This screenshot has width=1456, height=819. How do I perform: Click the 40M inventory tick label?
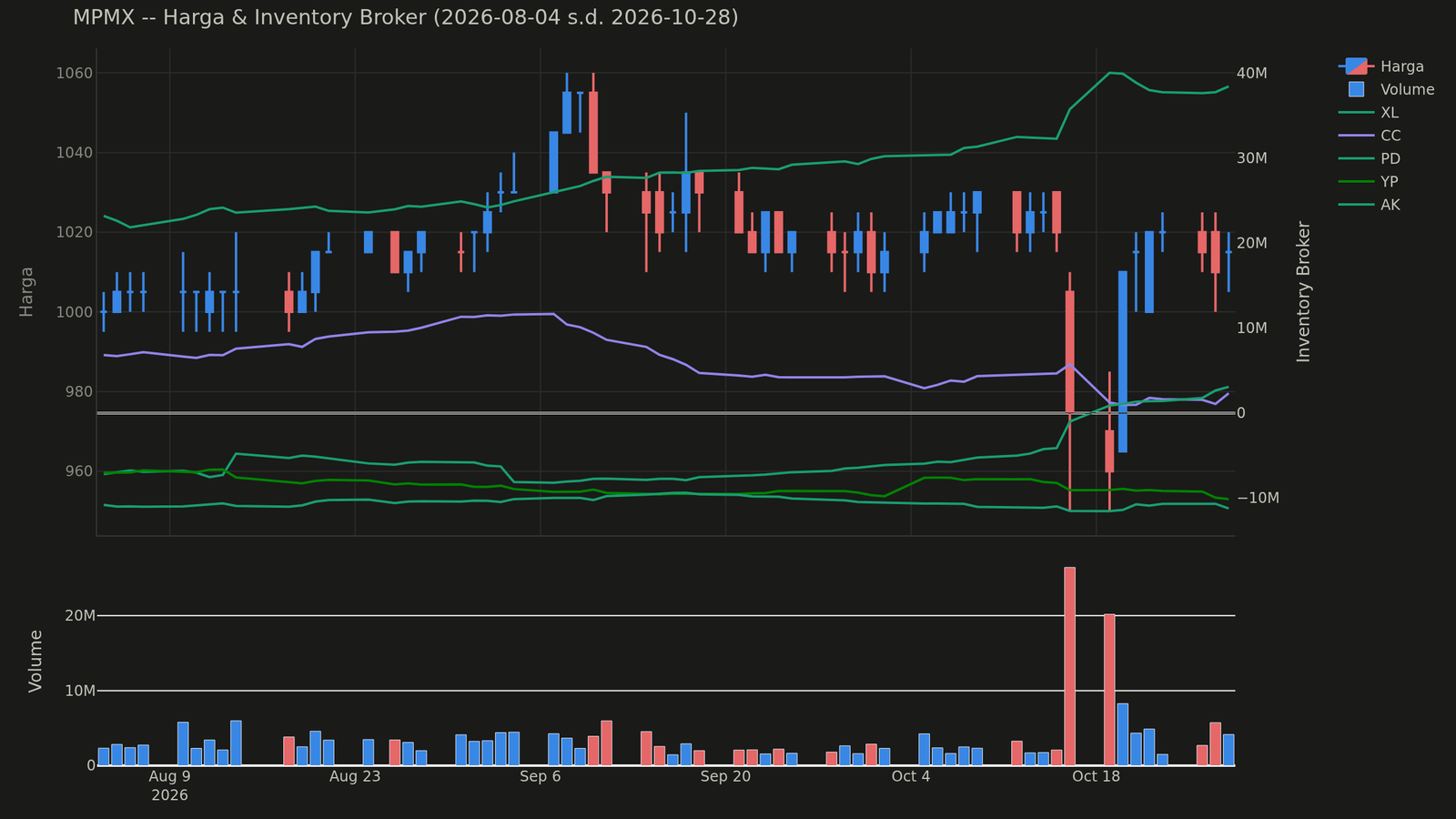click(x=1252, y=73)
